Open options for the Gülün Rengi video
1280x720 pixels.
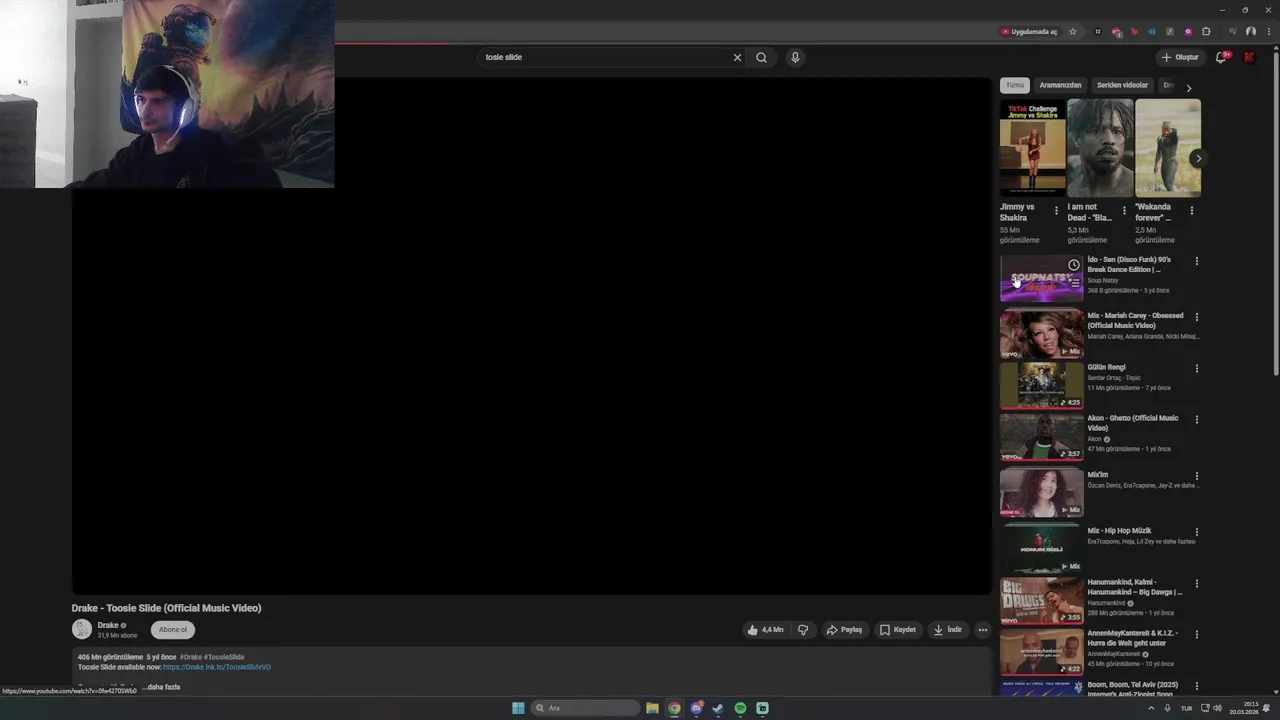(1197, 369)
